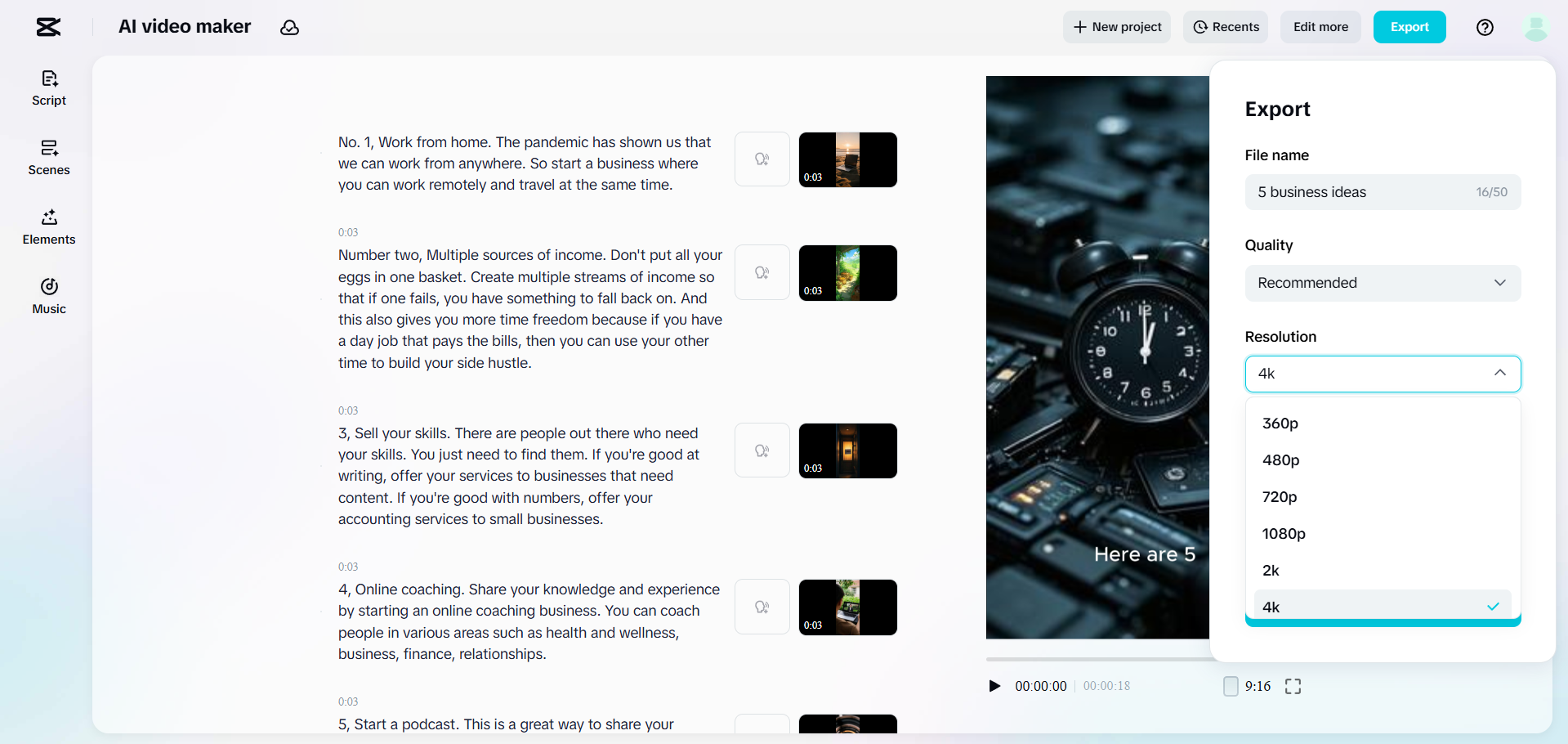Image resolution: width=1568 pixels, height=744 pixels.
Task: Open the Scenes panel
Action: tap(49, 158)
